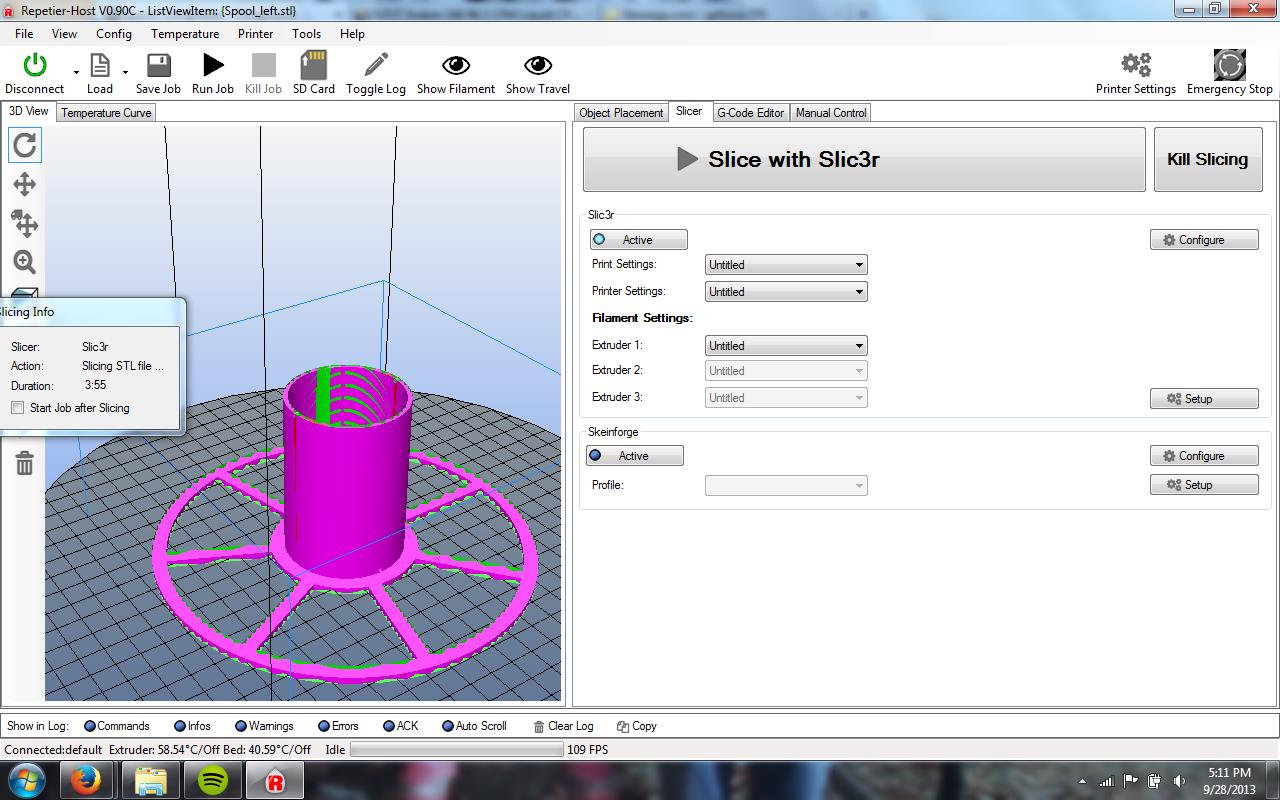Click the Disconnect power icon
This screenshot has height=800, width=1280.
pos(35,66)
